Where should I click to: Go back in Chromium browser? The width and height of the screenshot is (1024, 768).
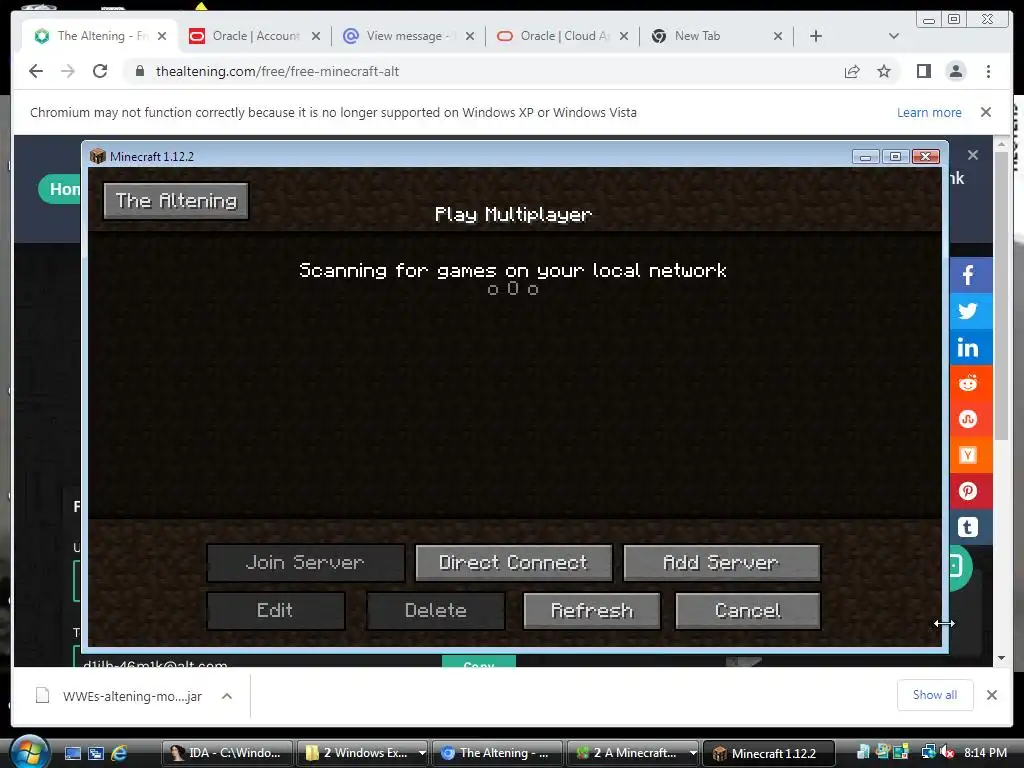click(x=36, y=71)
